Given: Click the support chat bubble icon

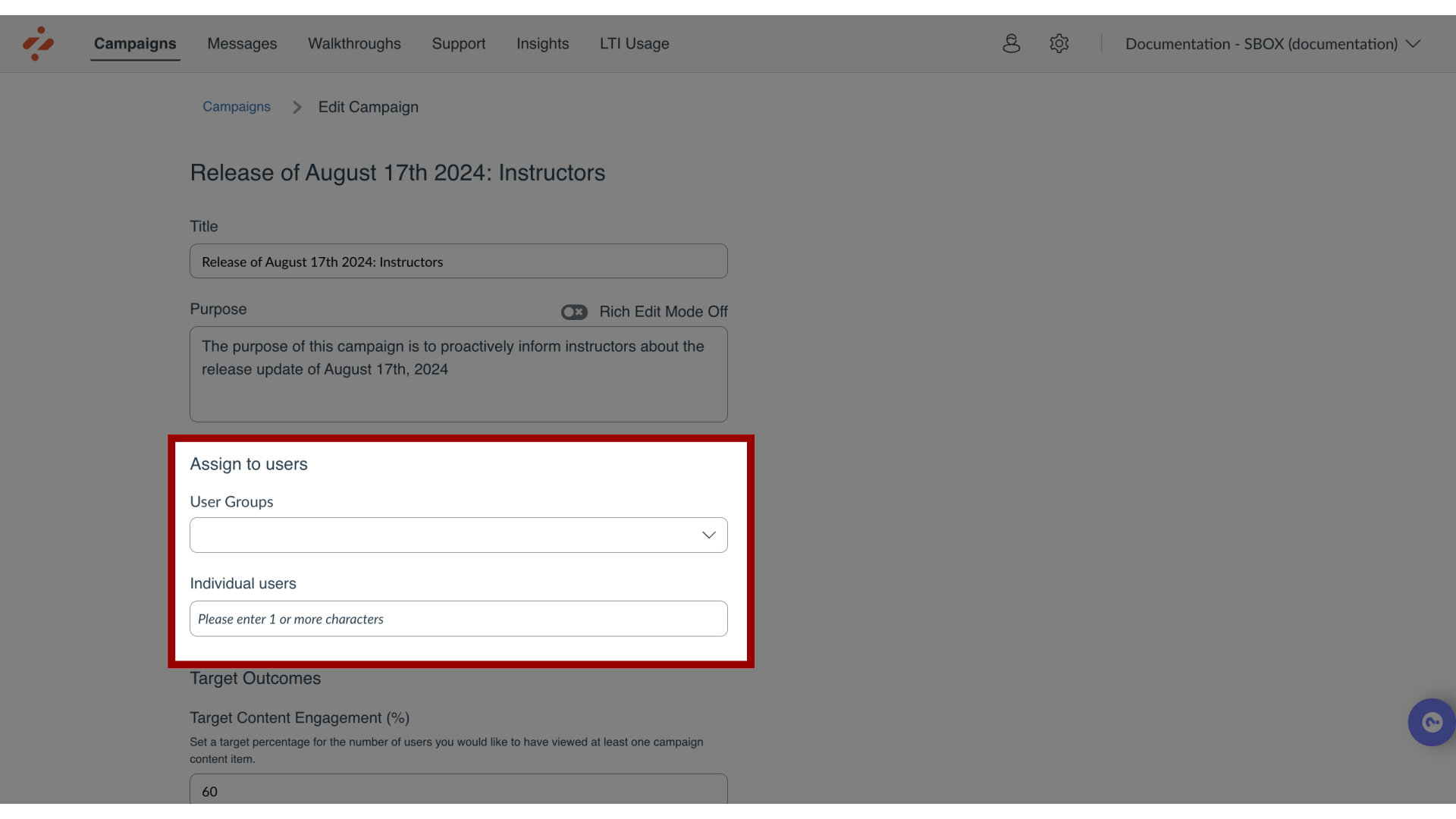Looking at the screenshot, I should (x=1432, y=722).
